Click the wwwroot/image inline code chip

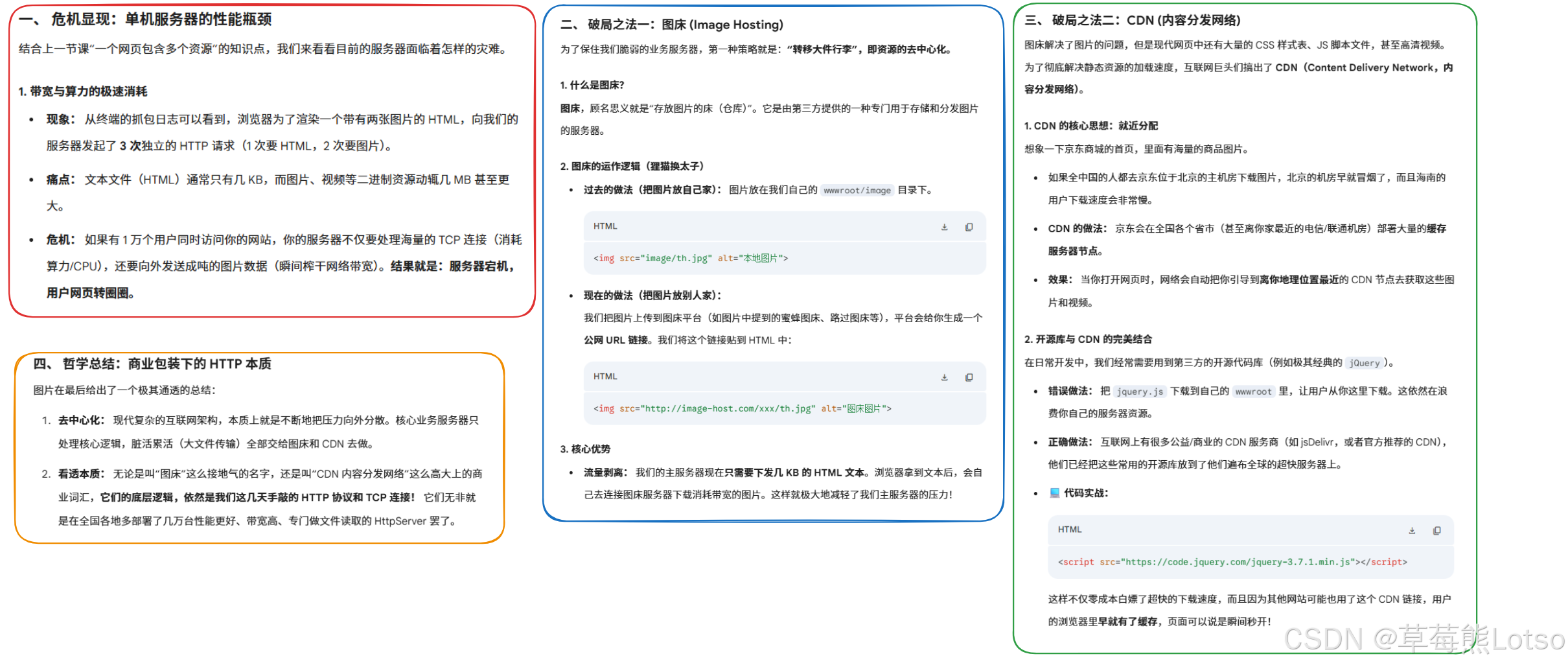857,191
